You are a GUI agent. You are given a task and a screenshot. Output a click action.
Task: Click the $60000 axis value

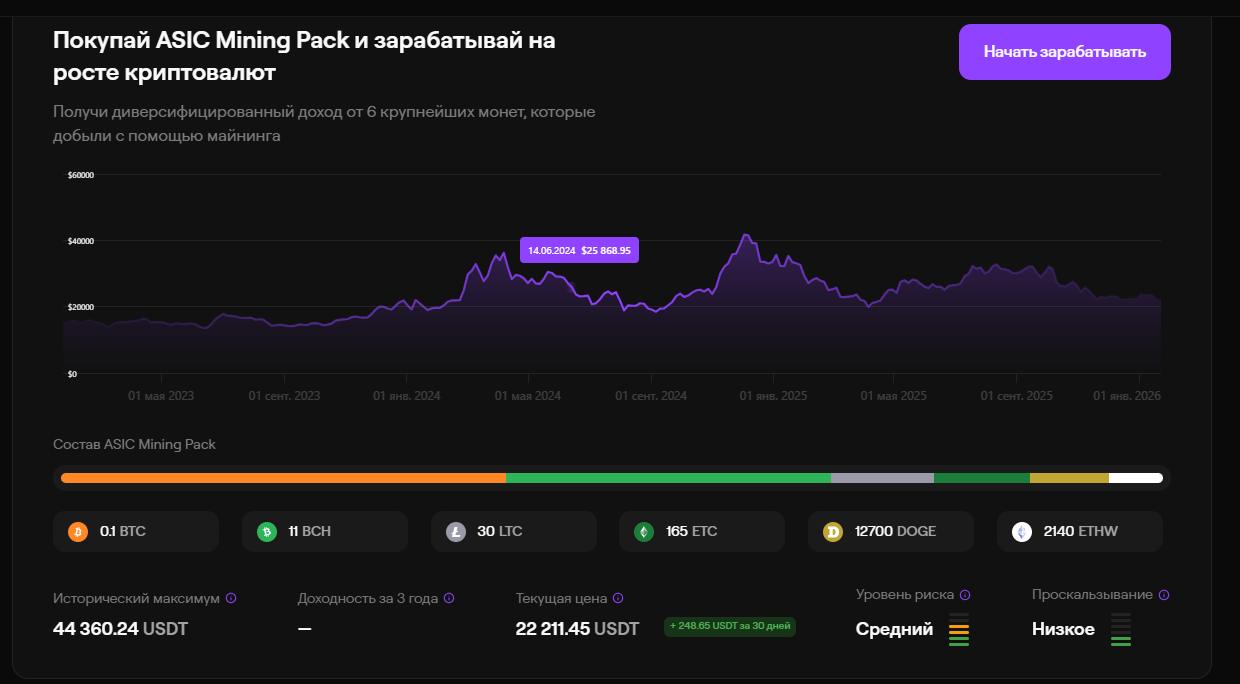[x=81, y=175]
